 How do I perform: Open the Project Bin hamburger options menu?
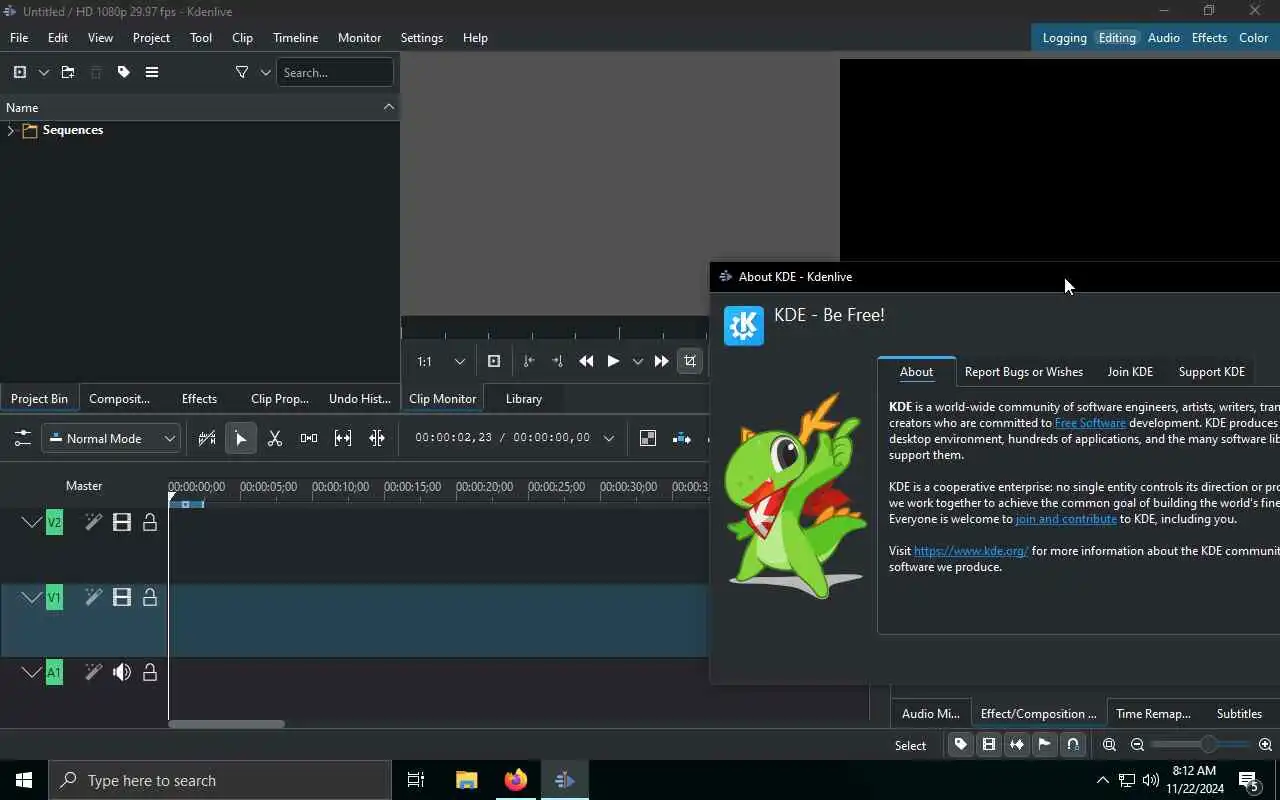[152, 72]
